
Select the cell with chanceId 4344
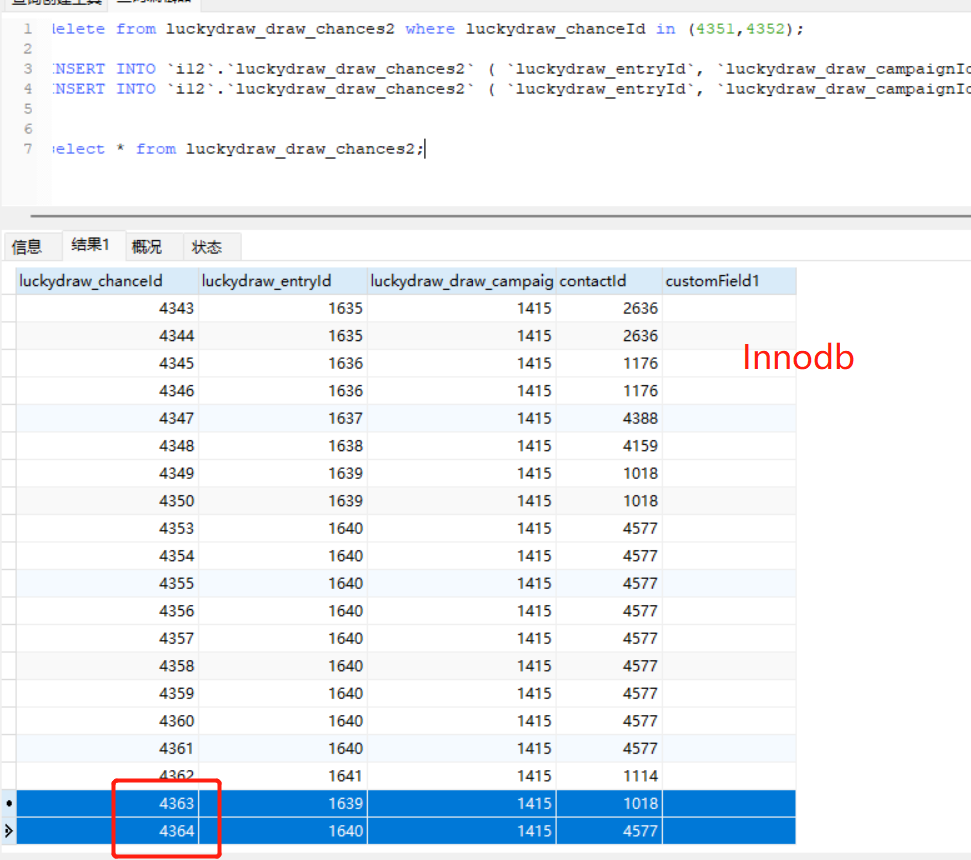pyautogui.click(x=107, y=336)
